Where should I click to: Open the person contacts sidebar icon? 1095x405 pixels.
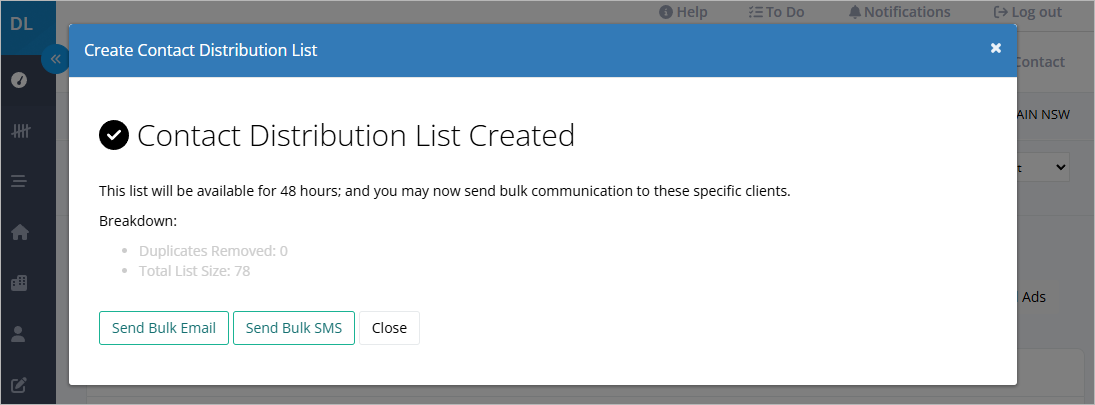(19, 334)
